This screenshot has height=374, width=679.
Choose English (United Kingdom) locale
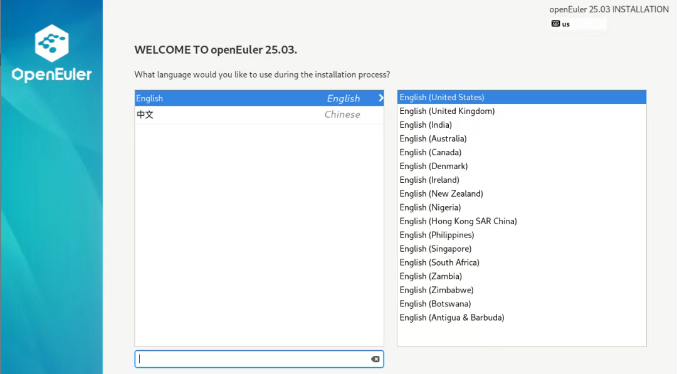(x=521, y=111)
